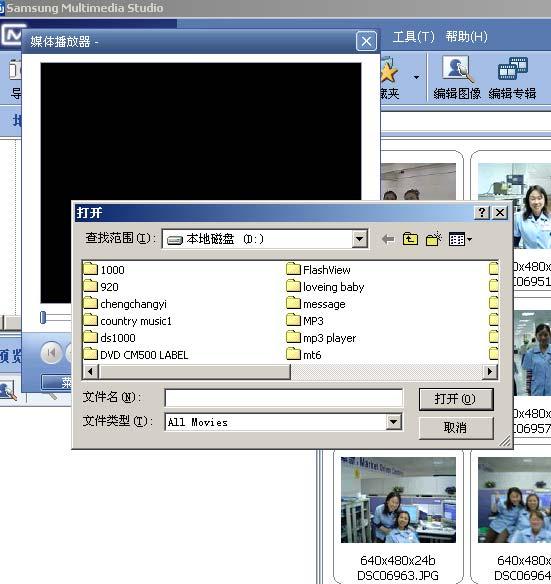Viewport: 551px width, 584px height.
Task: Click the file name (文件名) input field
Action: pos(284,398)
